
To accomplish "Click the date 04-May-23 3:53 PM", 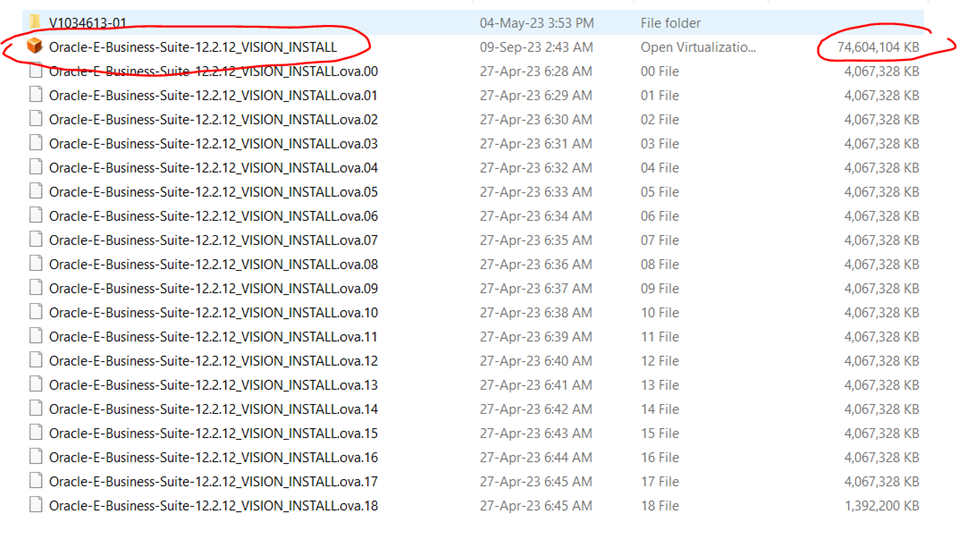I will (x=537, y=23).
